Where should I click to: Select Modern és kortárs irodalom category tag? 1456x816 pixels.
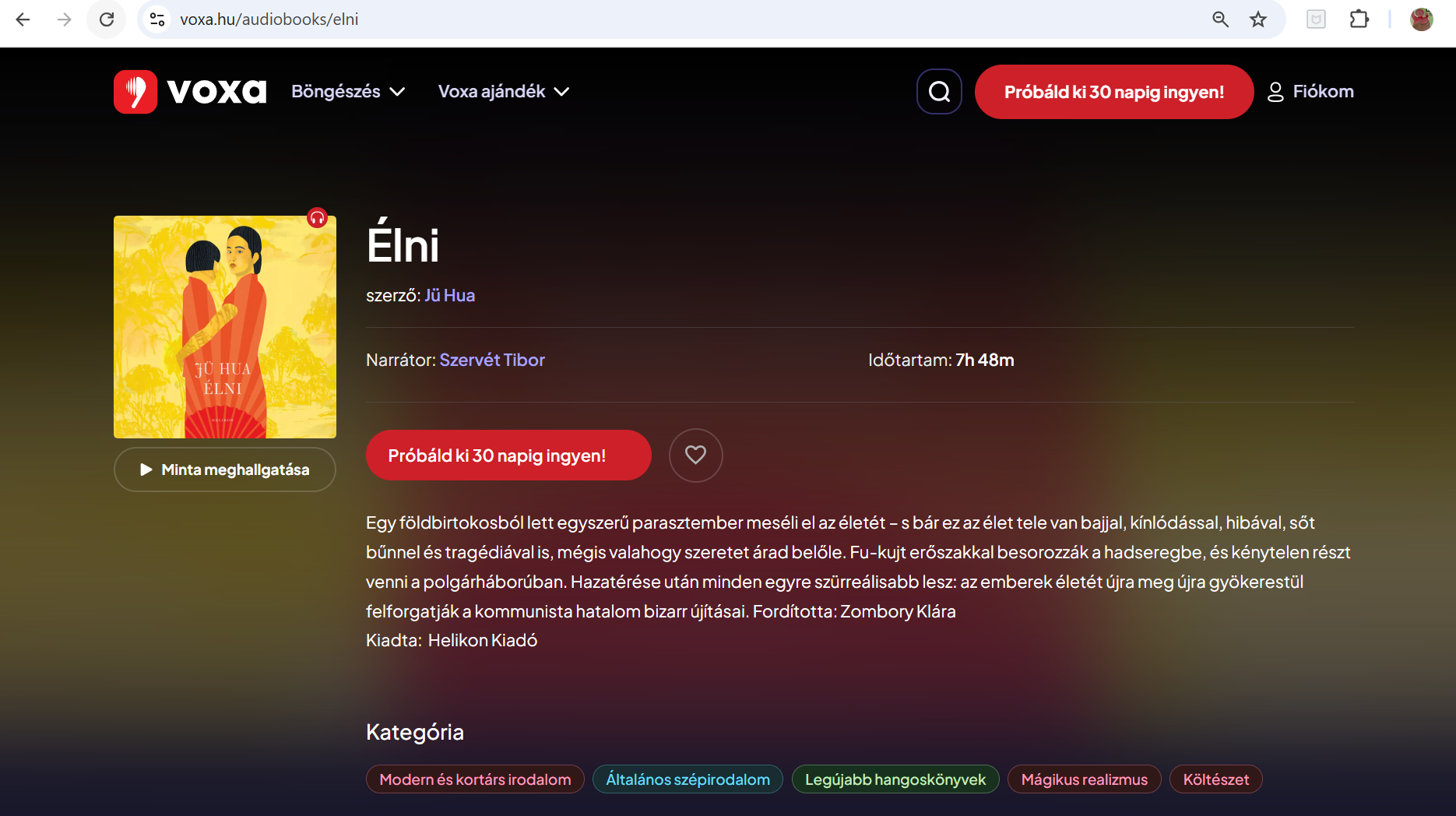475,779
